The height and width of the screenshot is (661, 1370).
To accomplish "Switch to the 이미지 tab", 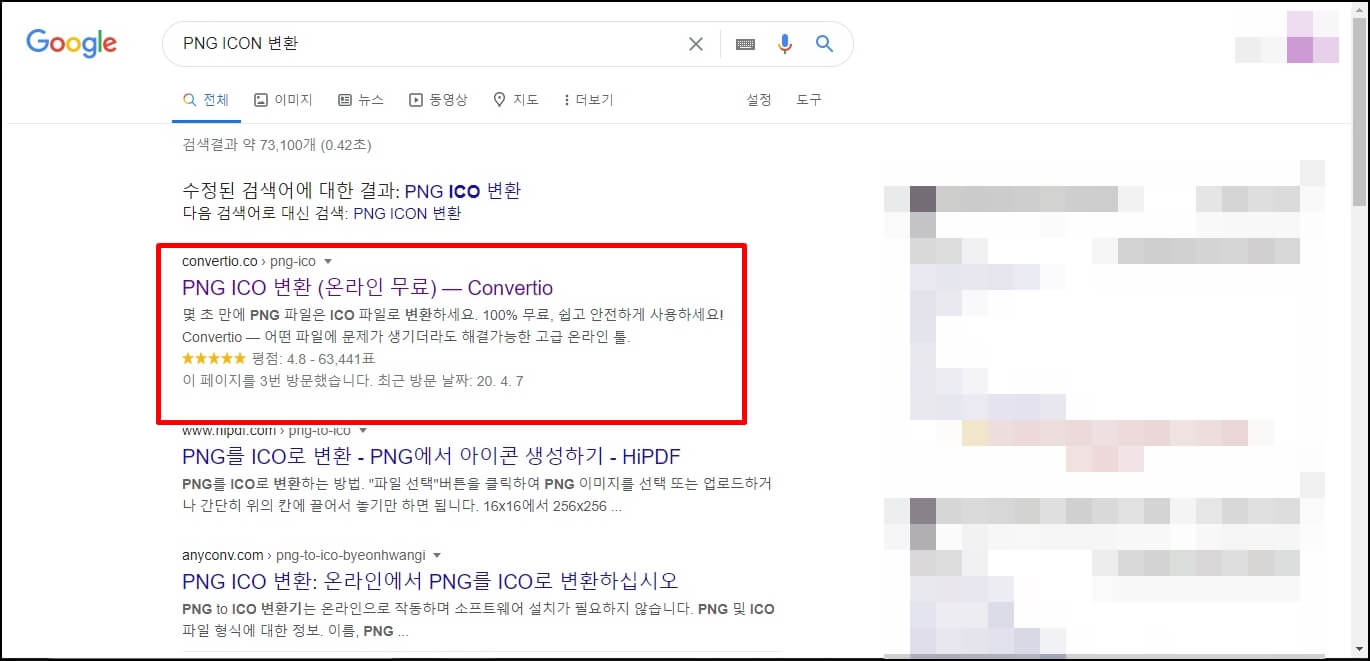I will (x=283, y=100).
